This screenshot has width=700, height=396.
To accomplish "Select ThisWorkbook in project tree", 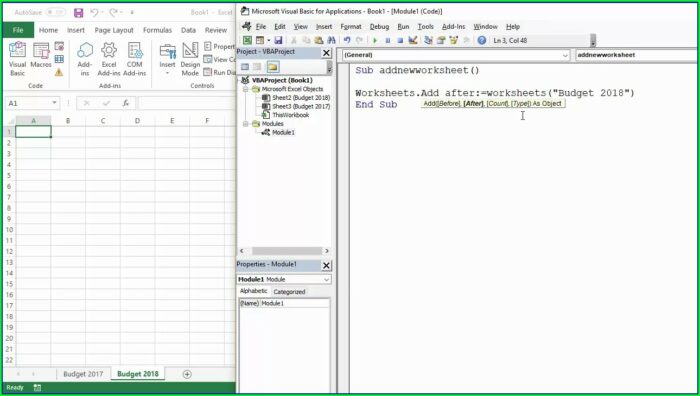I will point(290,115).
